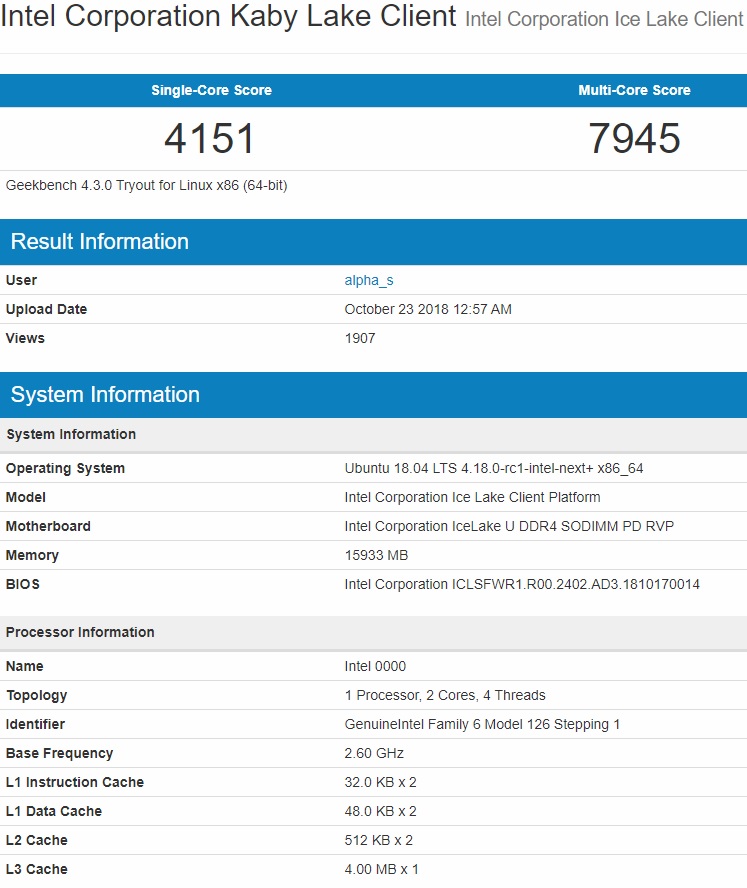Click the Motherboard row label

[48, 526]
